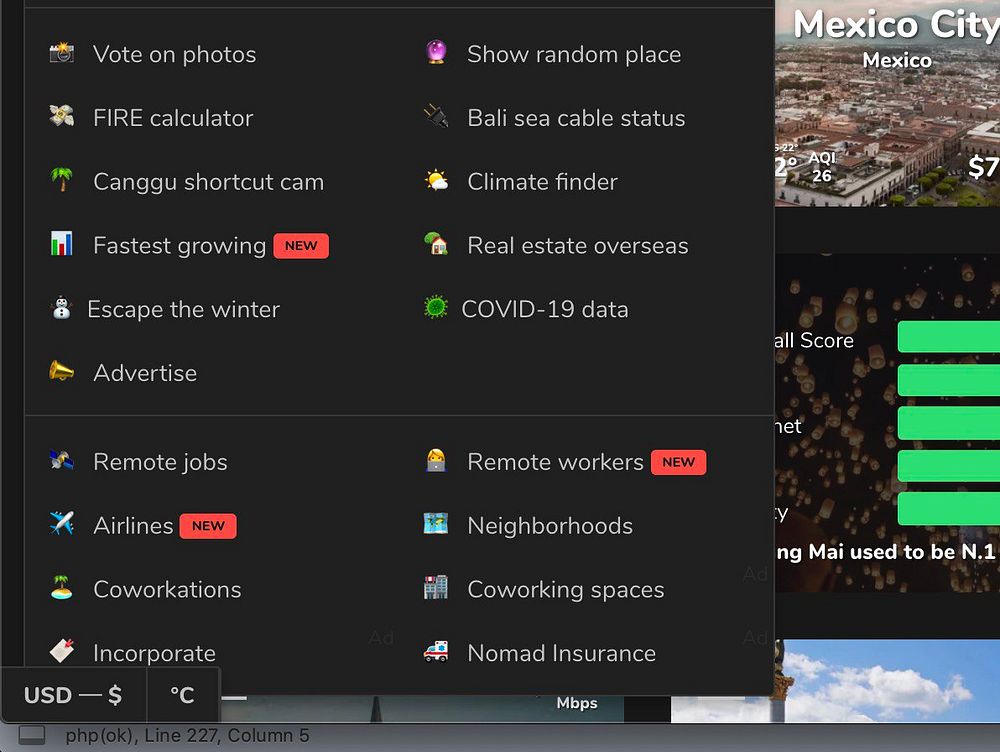Click the satellite icon for Remote jobs
The width and height of the screenshot is (1000, 752).
[62, 460]
